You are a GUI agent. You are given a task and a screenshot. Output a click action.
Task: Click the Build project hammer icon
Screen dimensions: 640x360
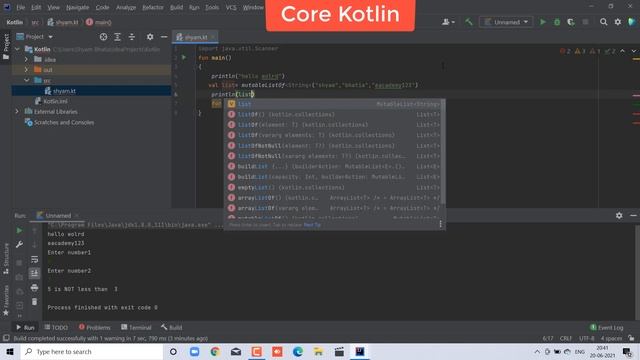point(469,22)
